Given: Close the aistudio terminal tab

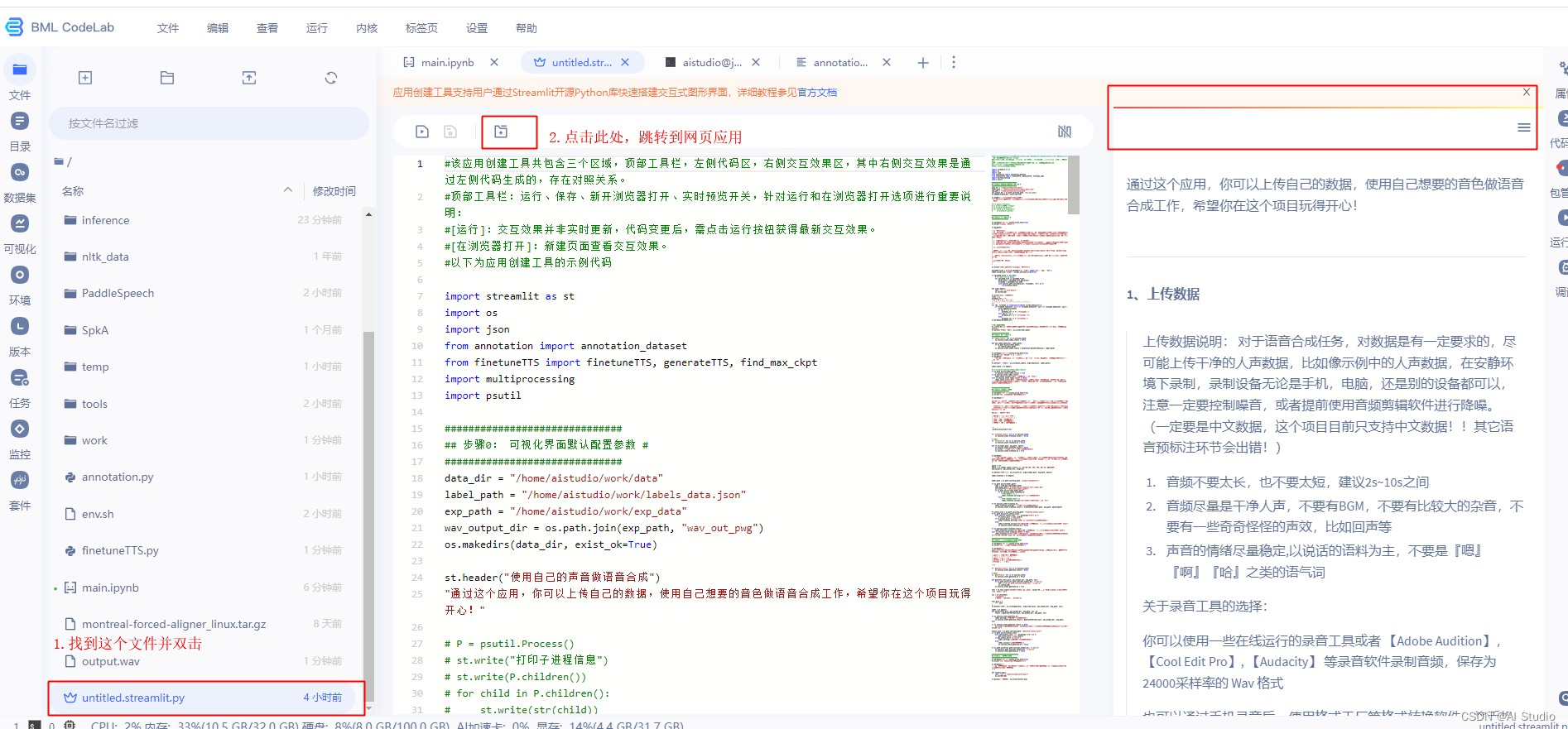Looking at the screenshot, I should click(x=756, y=62).
